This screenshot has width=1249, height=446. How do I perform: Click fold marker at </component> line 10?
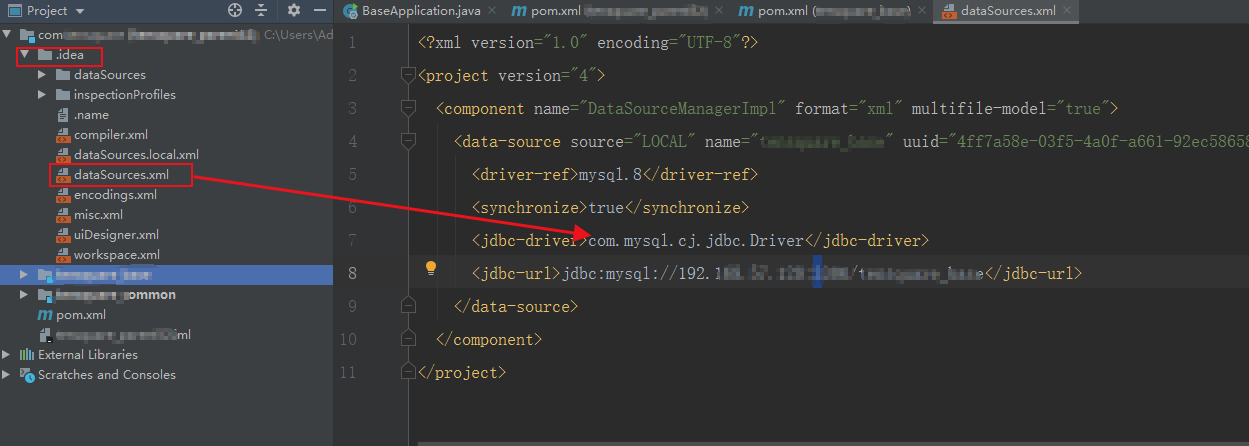point(407,338)
